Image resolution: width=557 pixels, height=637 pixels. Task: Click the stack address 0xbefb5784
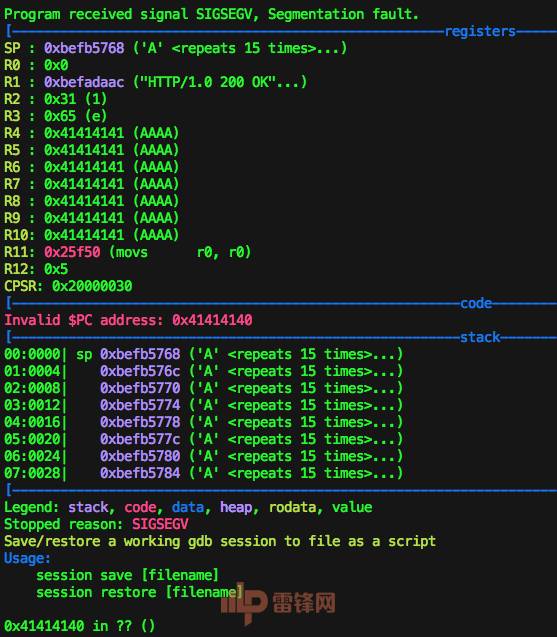[140, 473]
